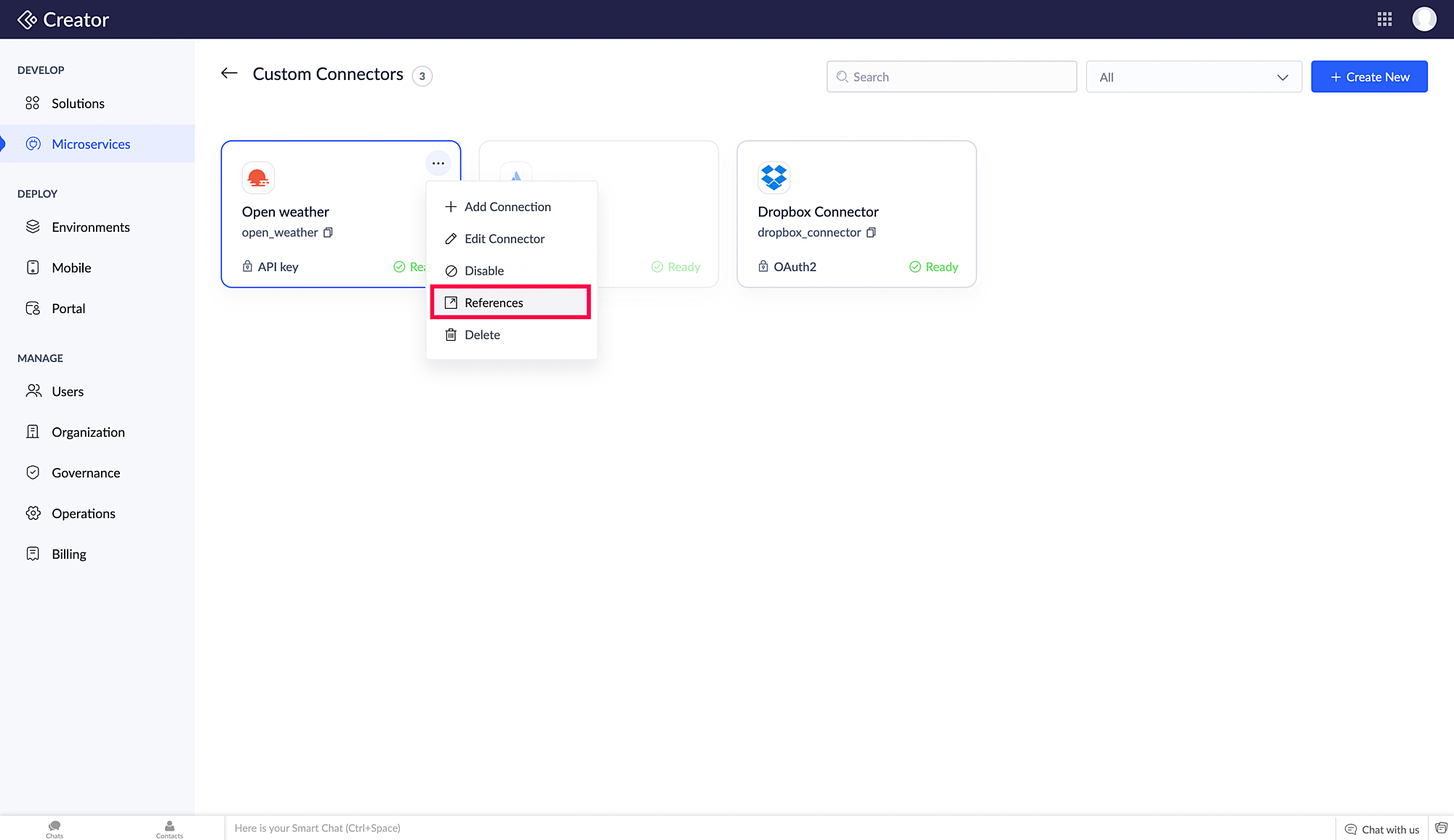1454x840 pixels.
Task: Click the Open weather connector logo
Action: point(258,177)
